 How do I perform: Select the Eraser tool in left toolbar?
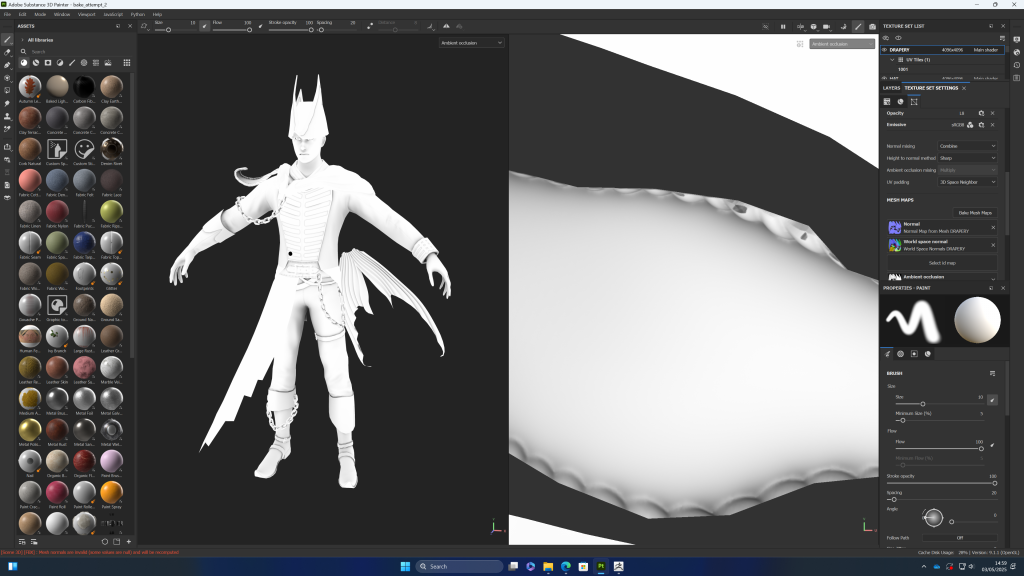pyautogui.click(x=7, y=52)
